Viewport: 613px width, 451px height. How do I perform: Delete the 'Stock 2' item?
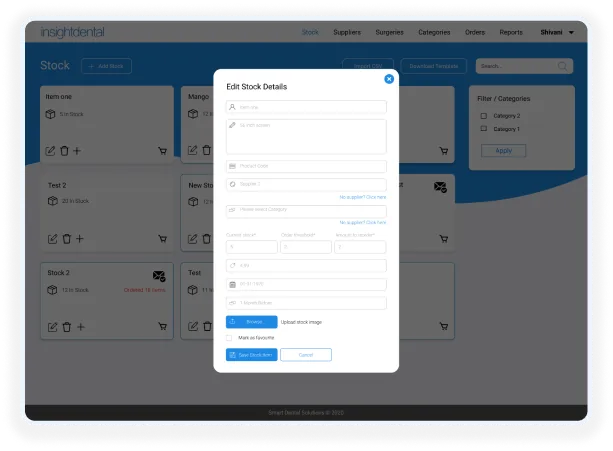coord(67,327)
